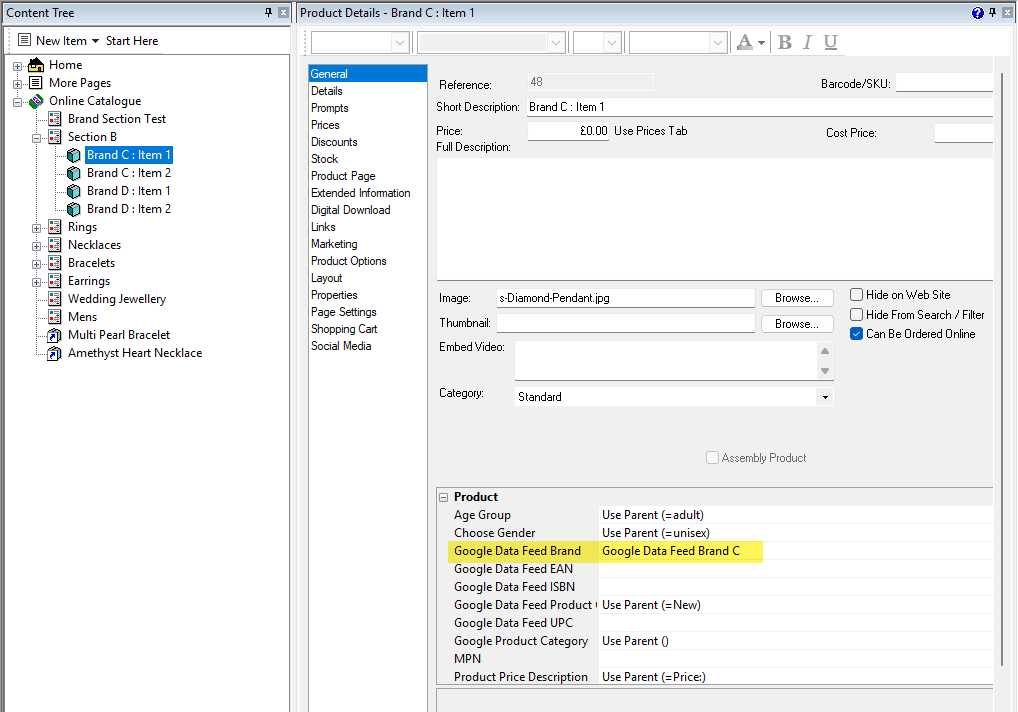Enable Hide on Web Site checkbox
Image resolution: width=1018 pixels, height=712 pixels.
[856, 295]
